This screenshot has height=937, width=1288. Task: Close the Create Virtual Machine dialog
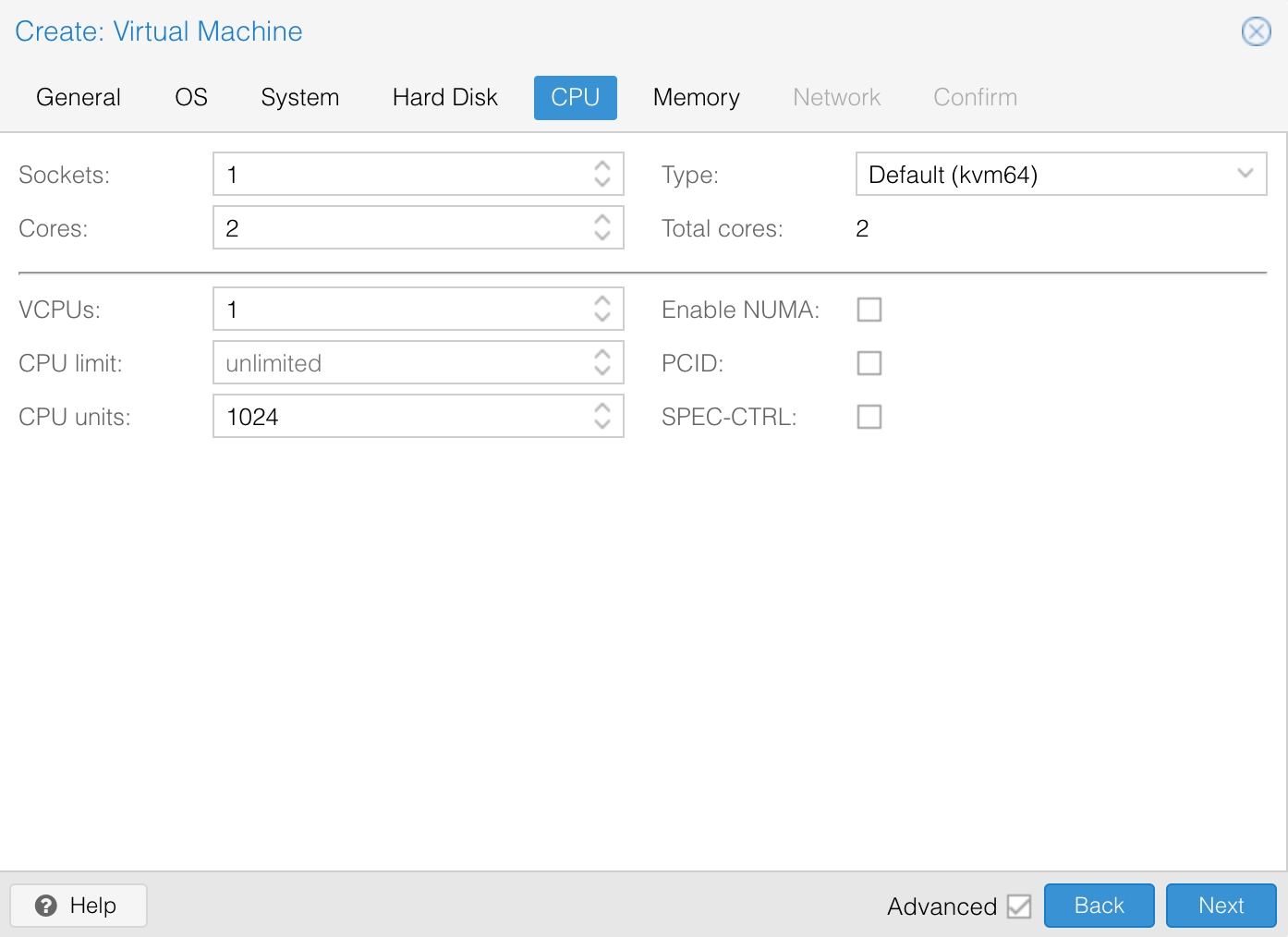[x=1256, y=31]
